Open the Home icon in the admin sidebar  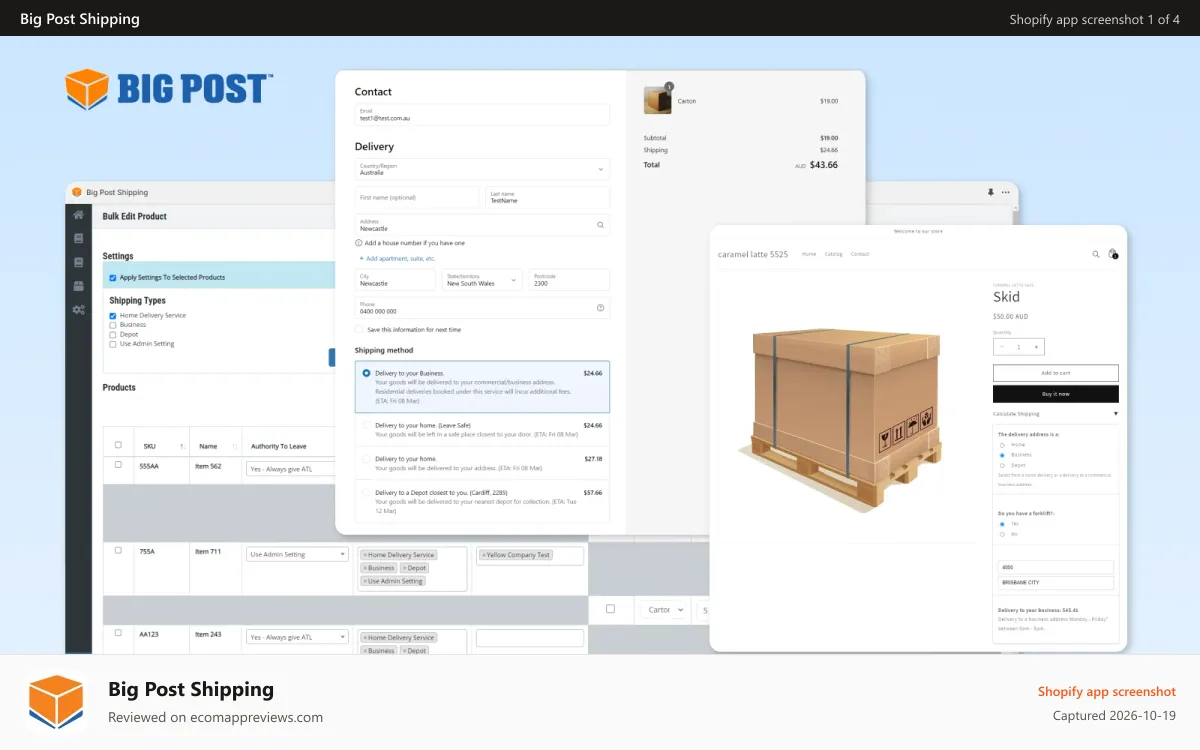click(79, 214)
